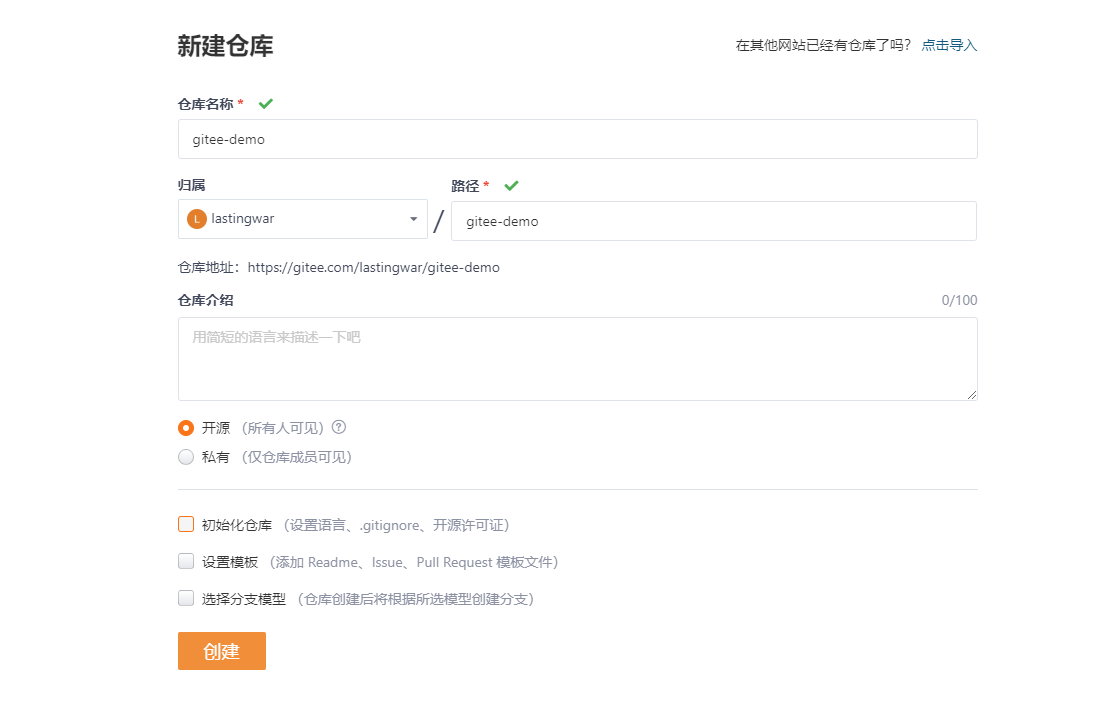Click the orange lastingwar avatar icon
The height and width of the screenshot is (707, 1119).
click(197, 219)
